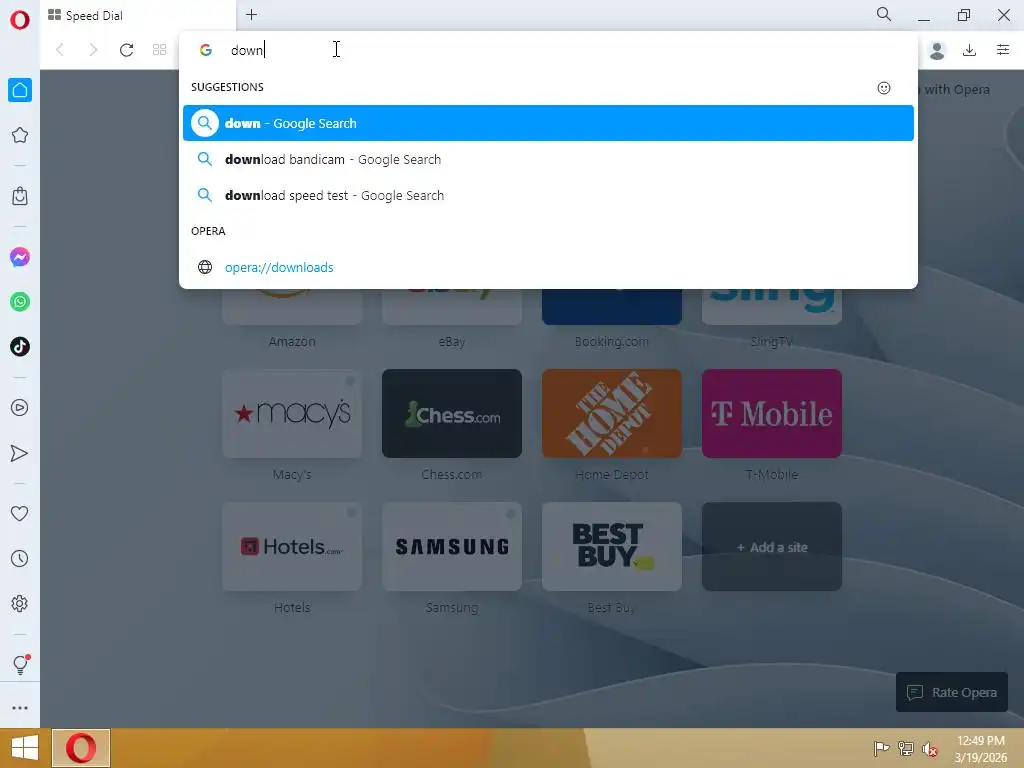
Task: Click the Rate Opera button
Action: [952, 692]
